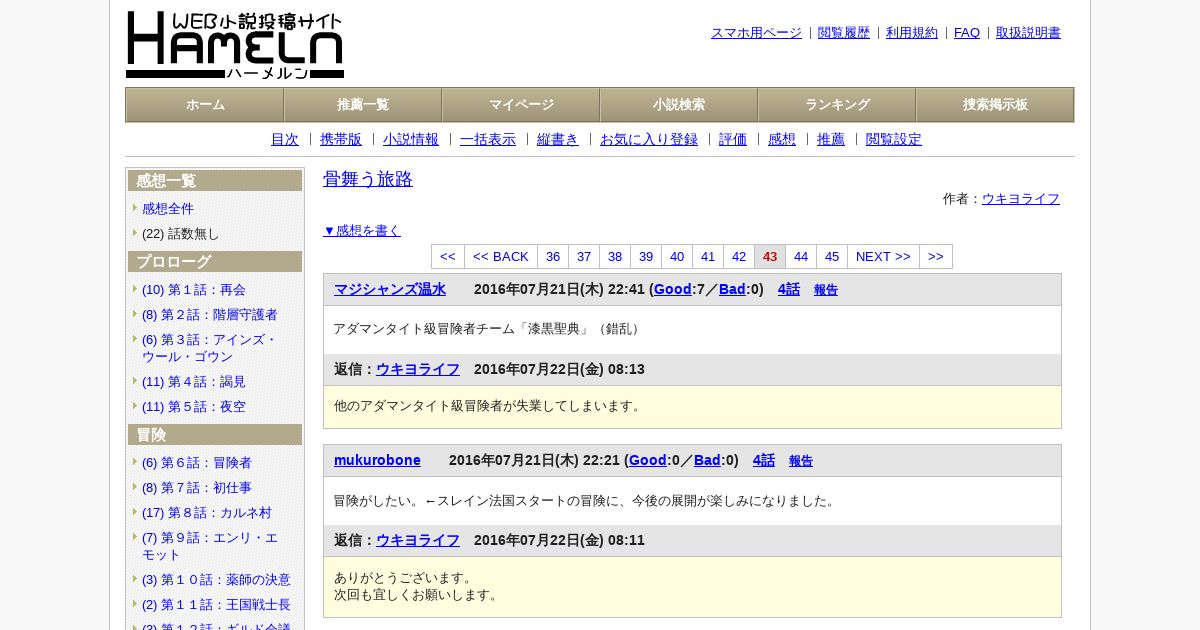Click the Hameln site logo
The width and height of the screenshot is (1200, 630).
235,45
